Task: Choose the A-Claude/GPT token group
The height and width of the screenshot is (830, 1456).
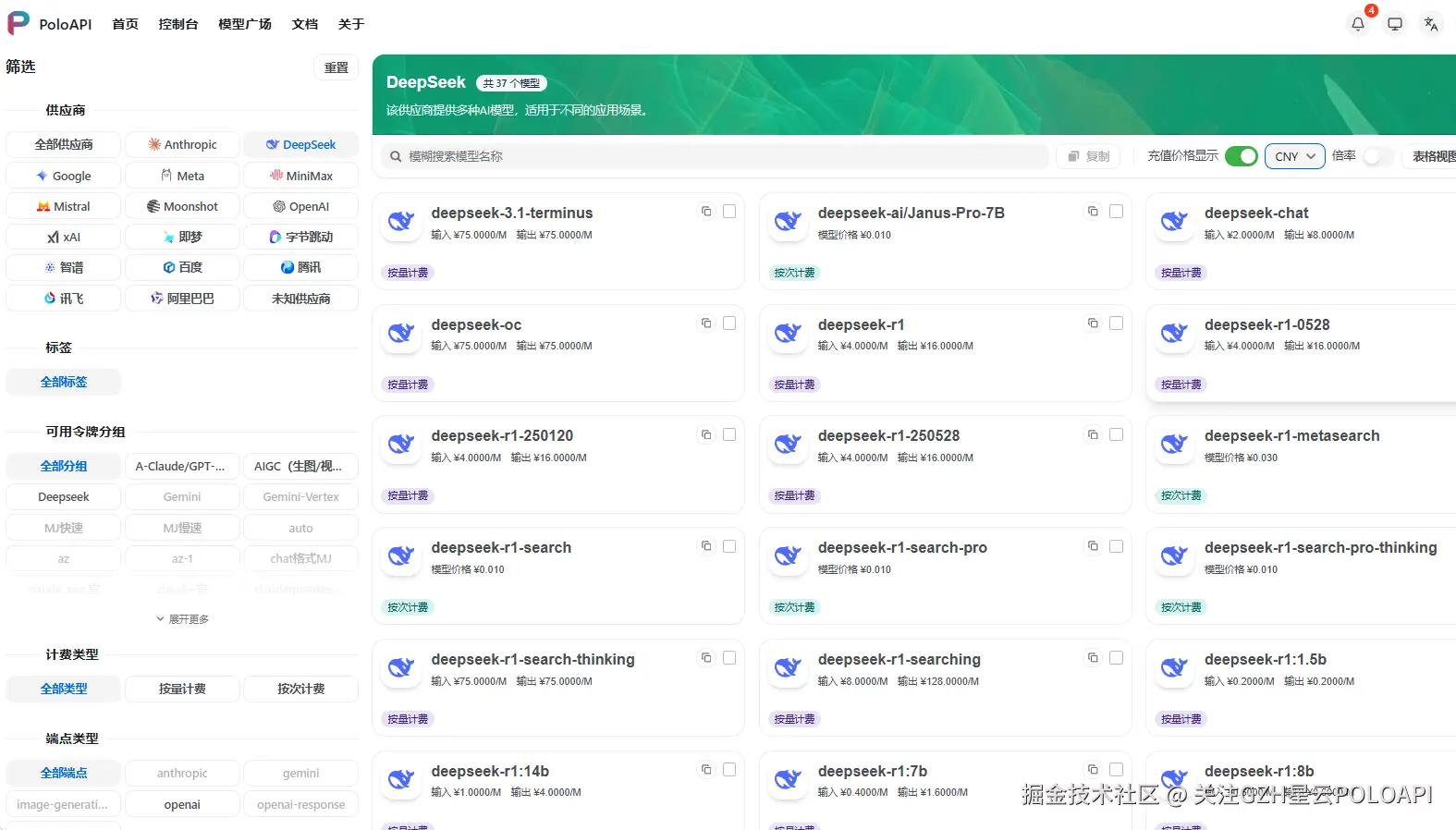Action: [182, 466]
